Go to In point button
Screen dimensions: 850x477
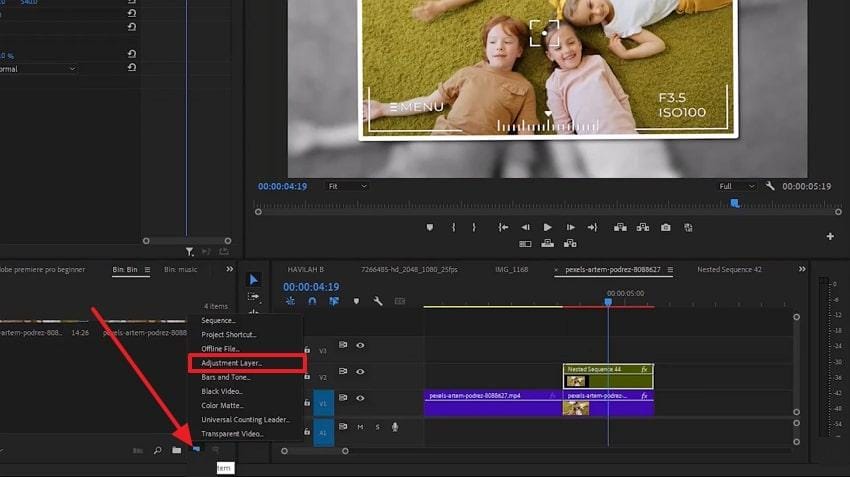coord(503,228)
